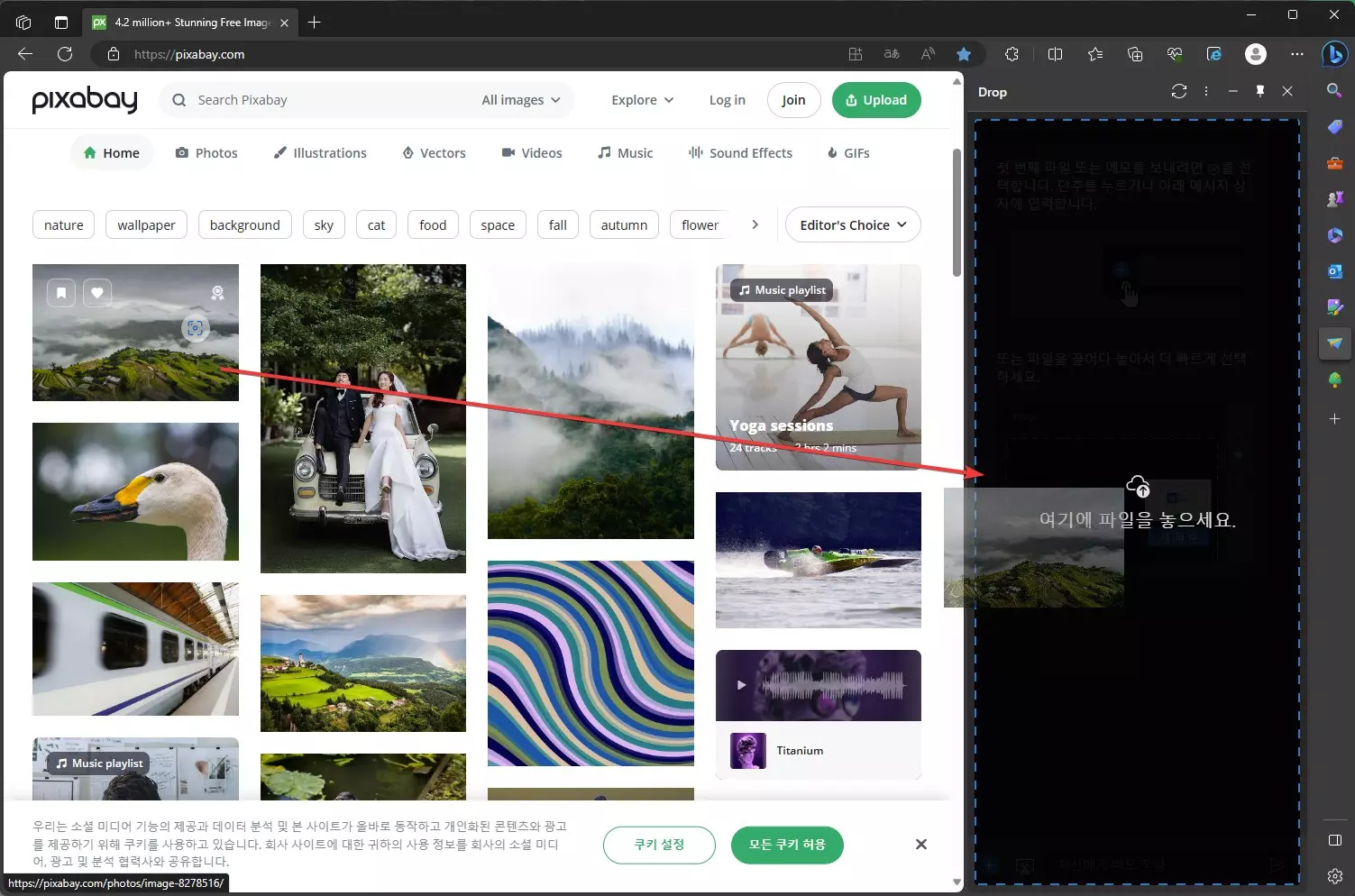Viewport: 1355px width, 896px height.
Task: Switch to the Videos tab
Action: click(532, 153)
